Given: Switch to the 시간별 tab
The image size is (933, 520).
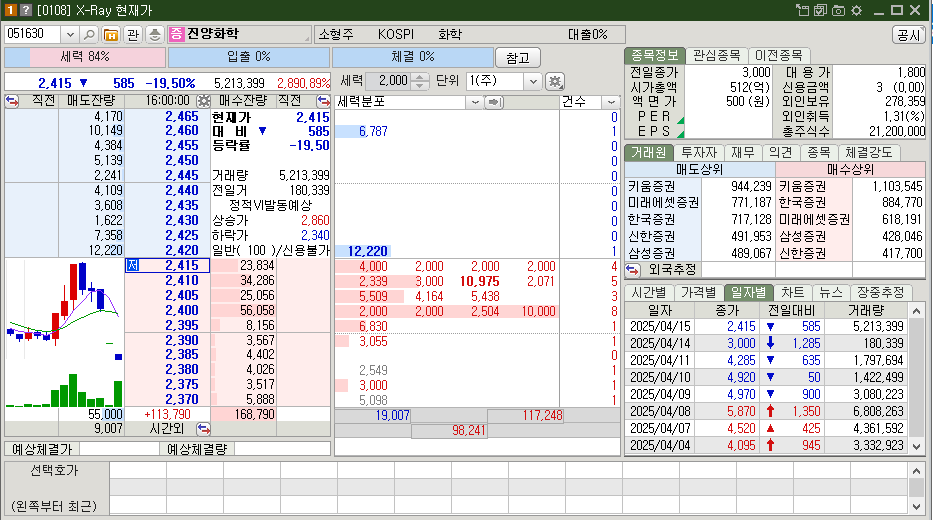Looking at the screenshot, I should pos(649,292).
